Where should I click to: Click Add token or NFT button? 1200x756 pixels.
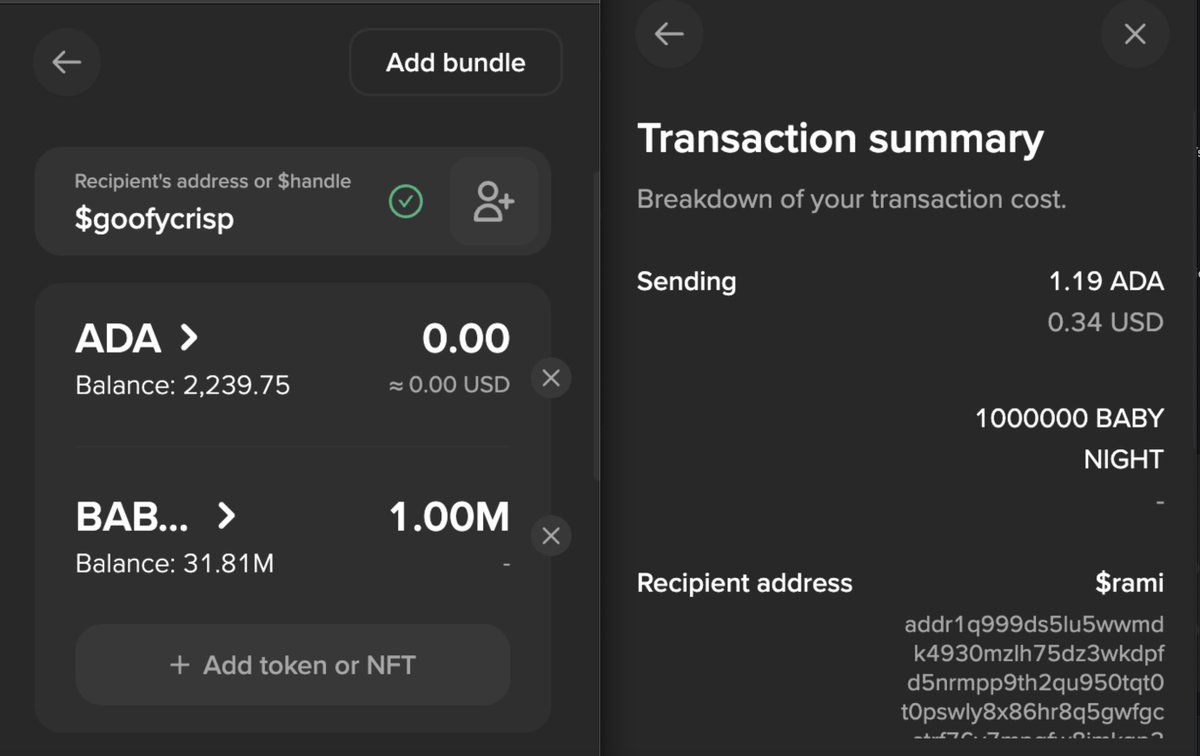pyautogui.click(x=293, y=665)
